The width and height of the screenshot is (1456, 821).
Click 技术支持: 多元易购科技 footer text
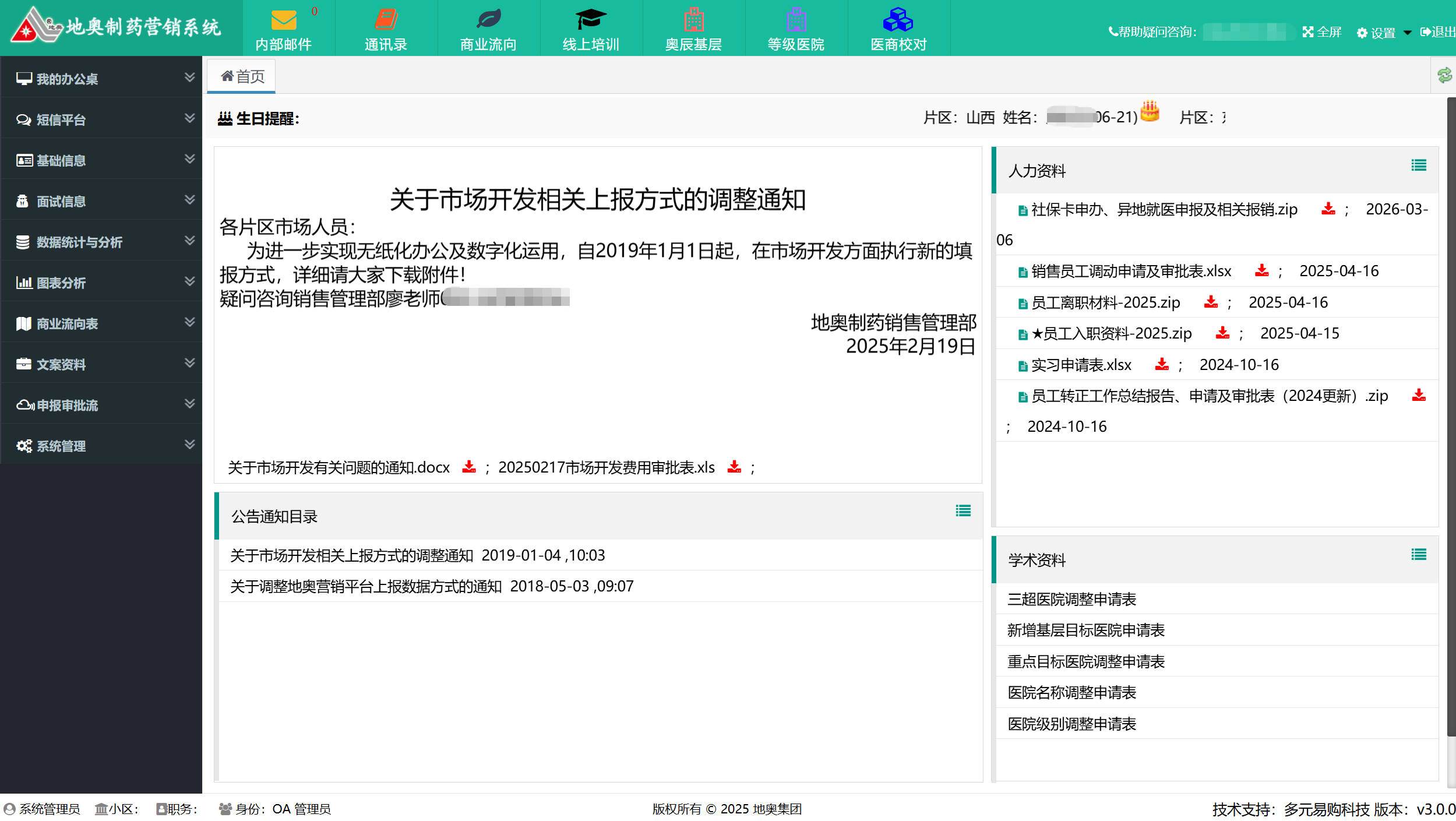point(1291,809)
